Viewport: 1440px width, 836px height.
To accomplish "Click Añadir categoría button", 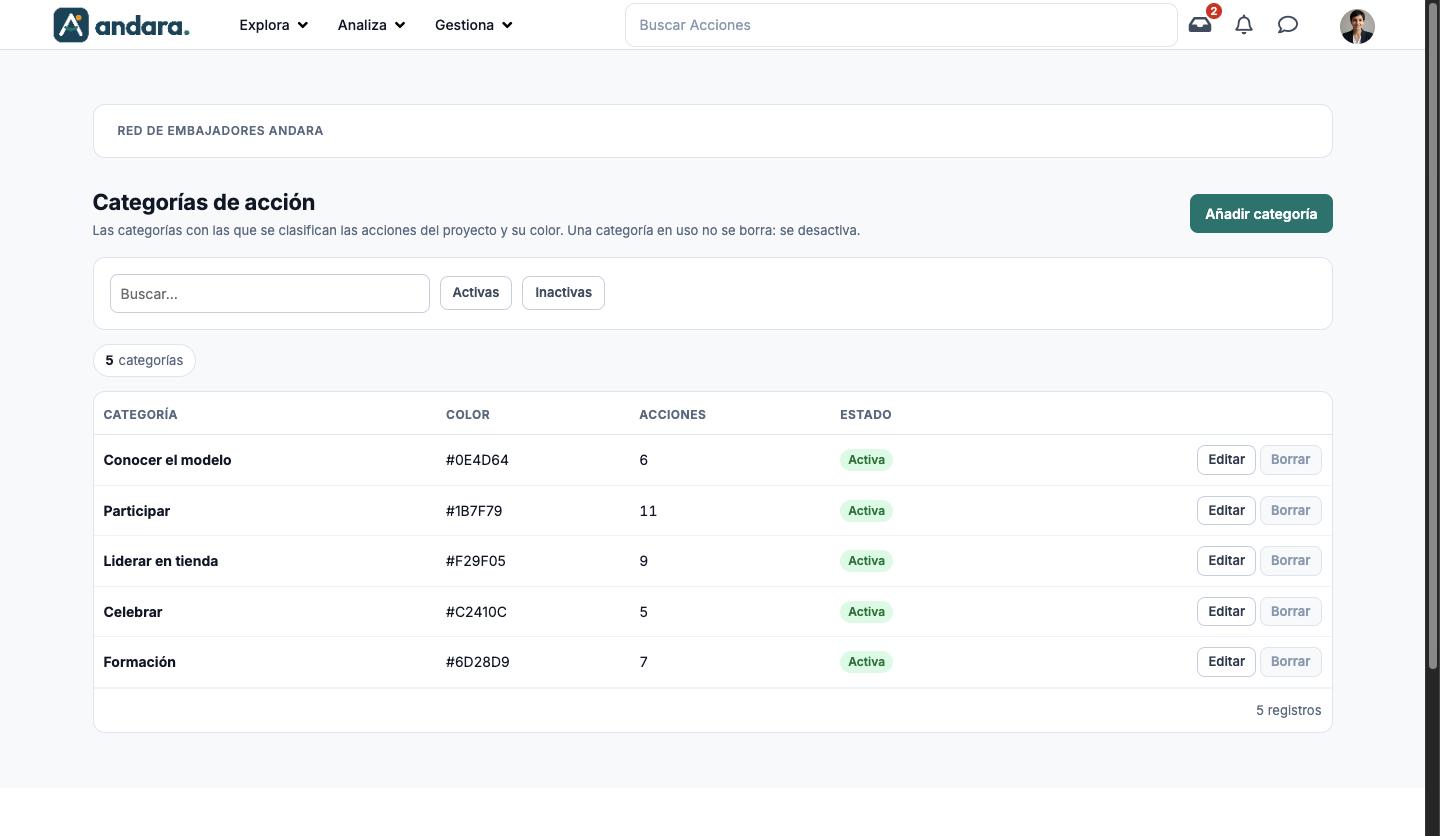I will (x=1261, y=213).
